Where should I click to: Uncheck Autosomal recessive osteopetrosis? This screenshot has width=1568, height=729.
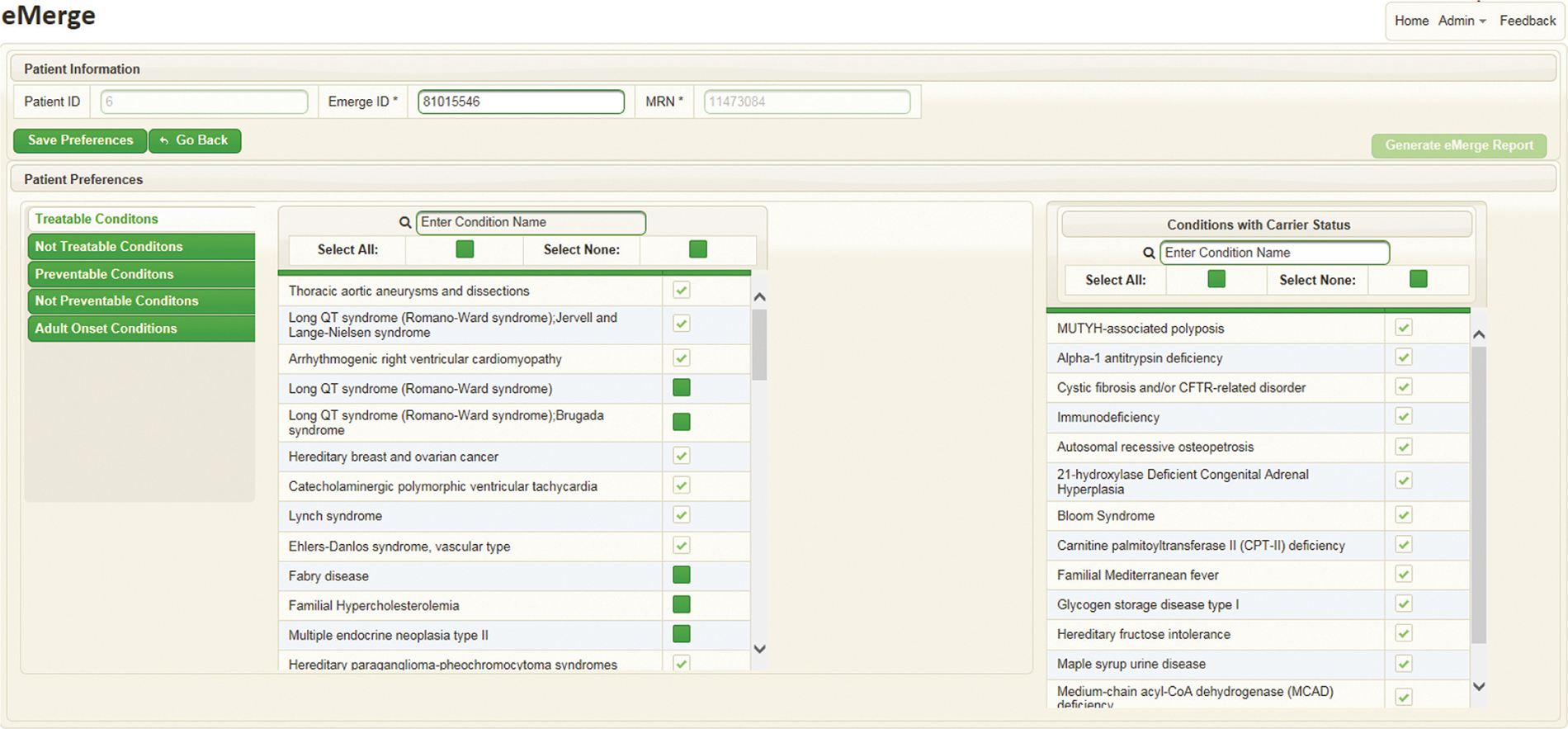(1404, 447)
